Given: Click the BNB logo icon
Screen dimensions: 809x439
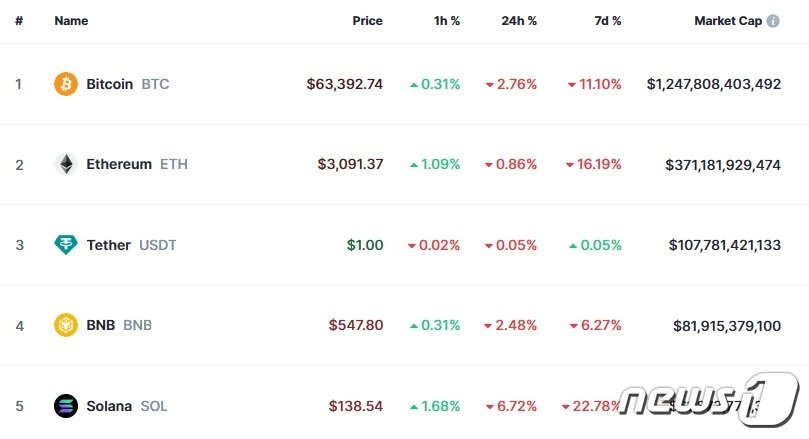Looking at the screenshot, I should 66,325.
